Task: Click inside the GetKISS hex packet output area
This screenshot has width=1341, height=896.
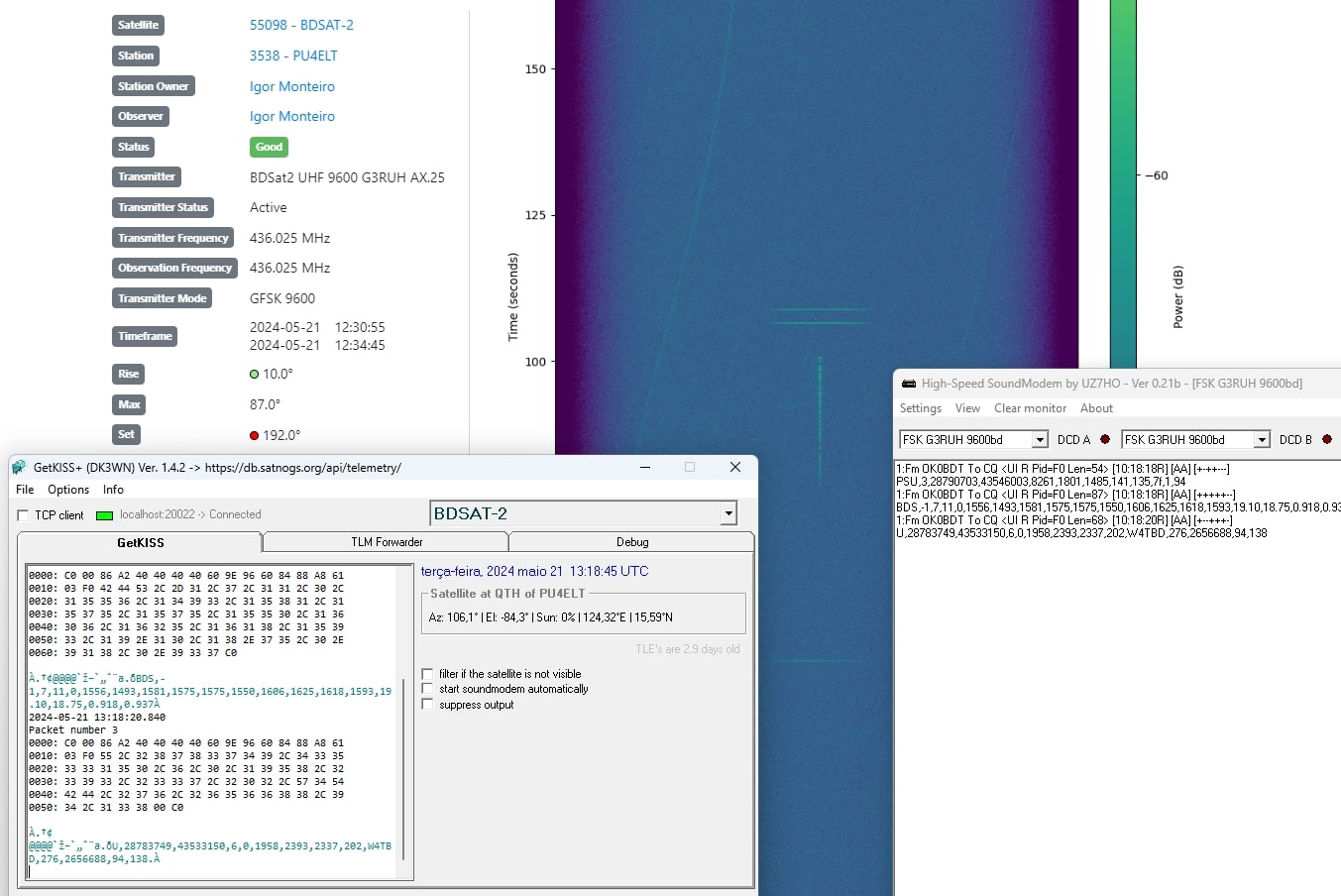Action: (x=212, y=722)
